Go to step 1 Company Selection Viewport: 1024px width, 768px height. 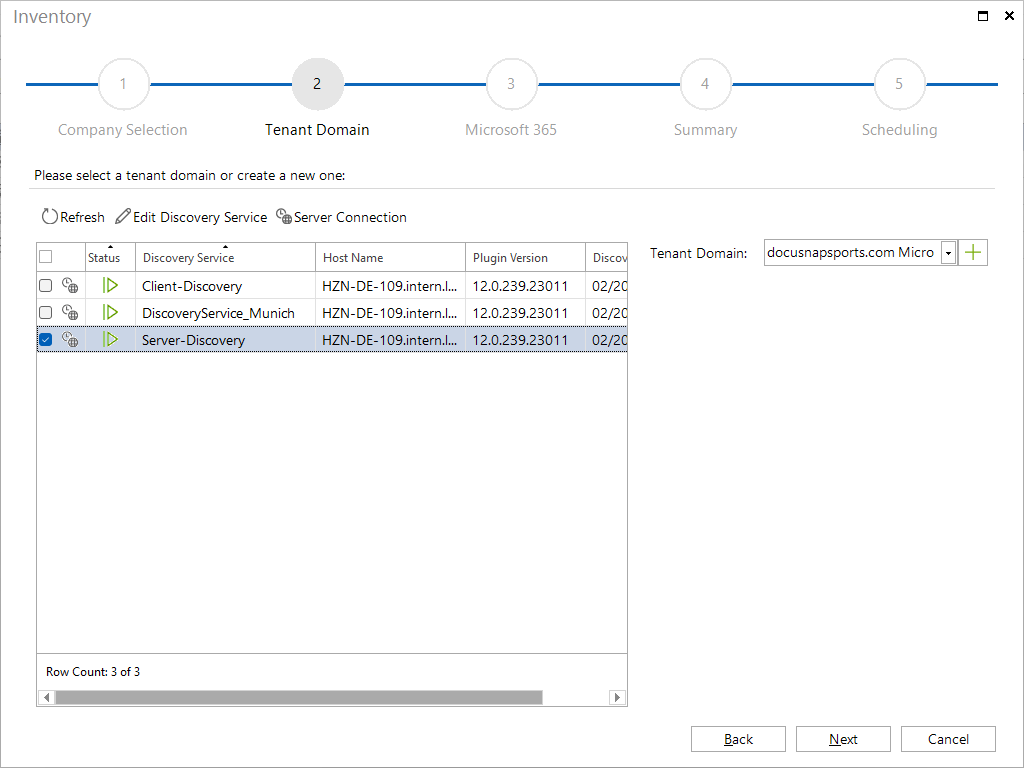point(123,84)
